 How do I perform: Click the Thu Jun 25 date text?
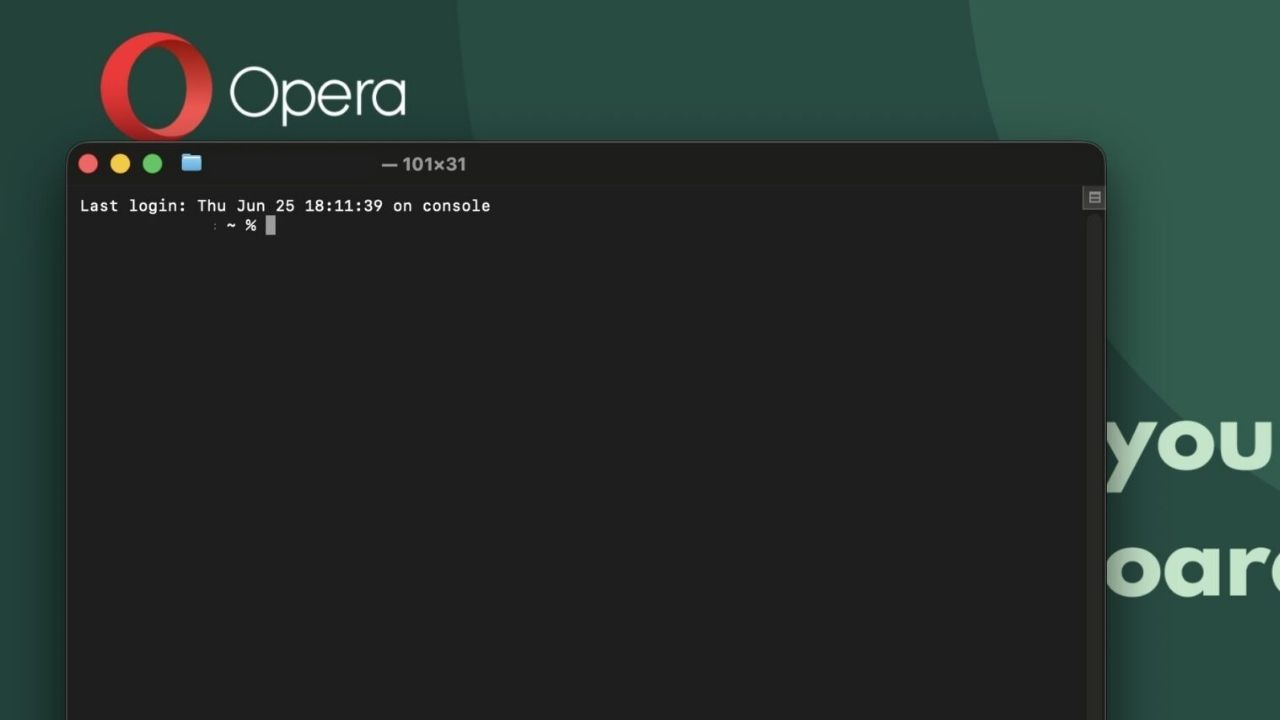pos(246,206)
